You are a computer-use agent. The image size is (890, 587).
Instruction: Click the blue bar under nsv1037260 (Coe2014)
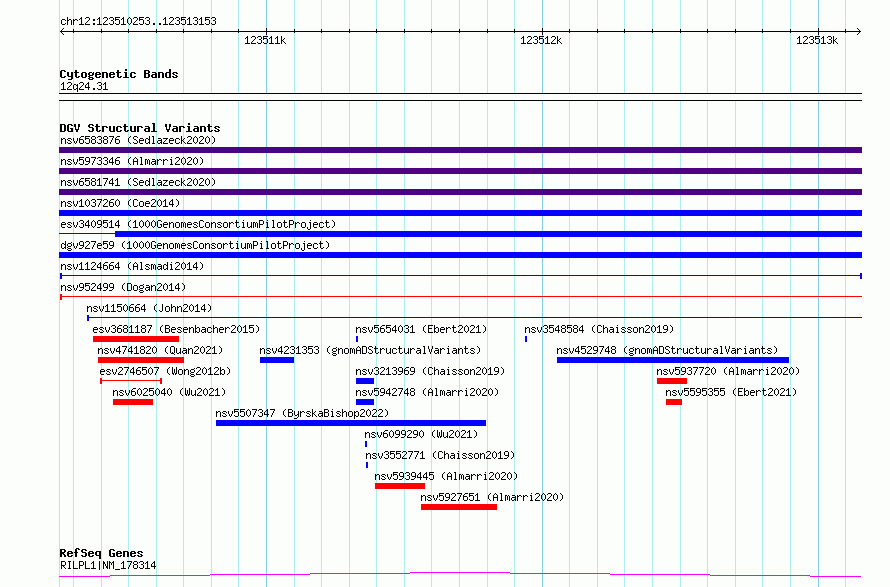coord(460,213)
